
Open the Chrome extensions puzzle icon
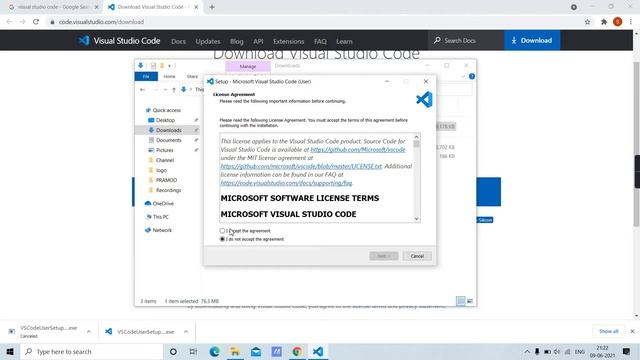[x=604, y=22]
